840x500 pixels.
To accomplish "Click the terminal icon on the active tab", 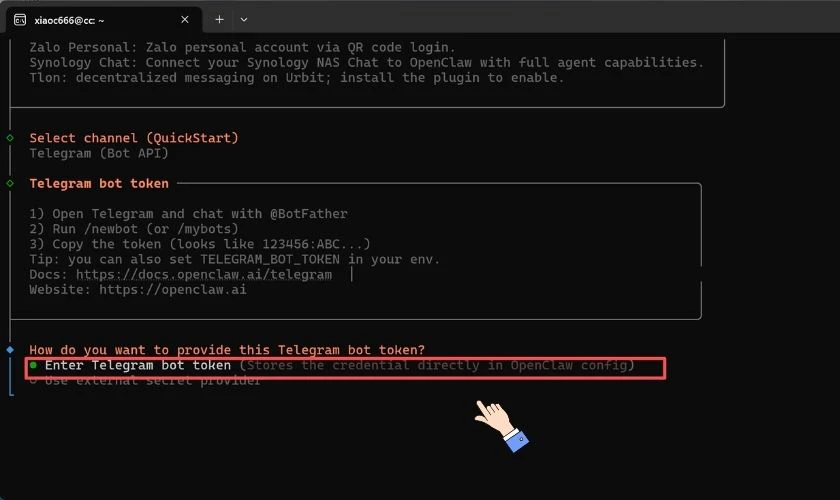I will 20,19.
